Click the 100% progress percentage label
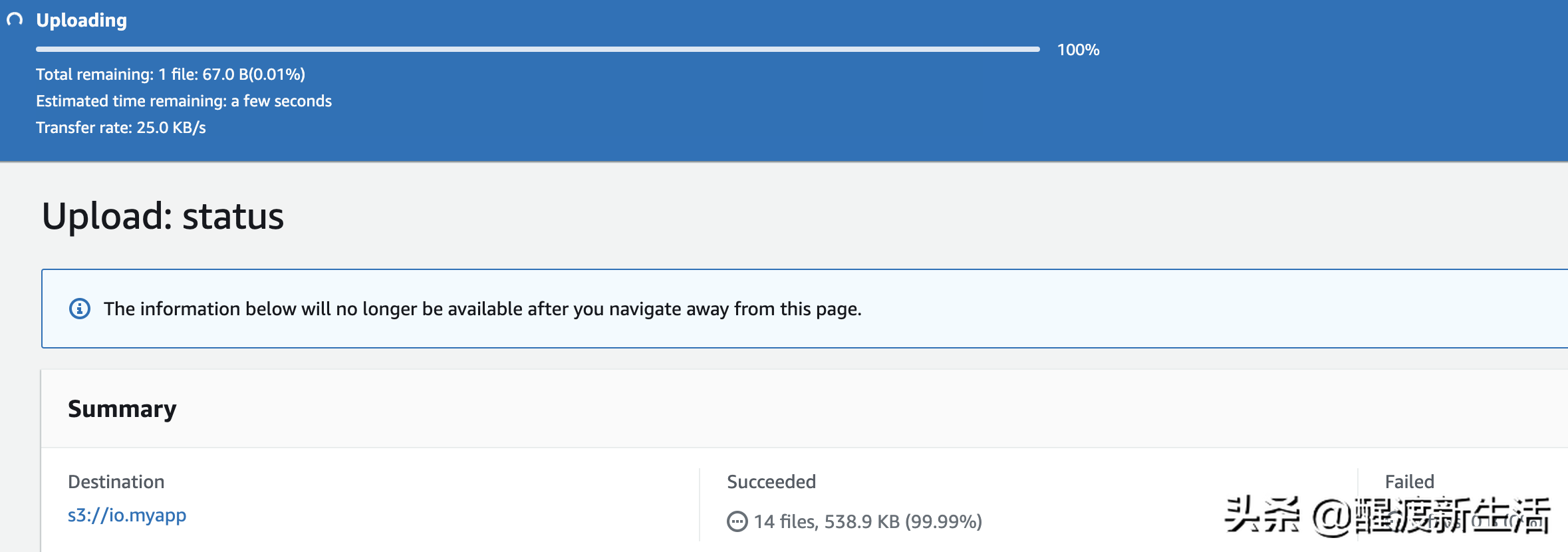 [1078, 50]
